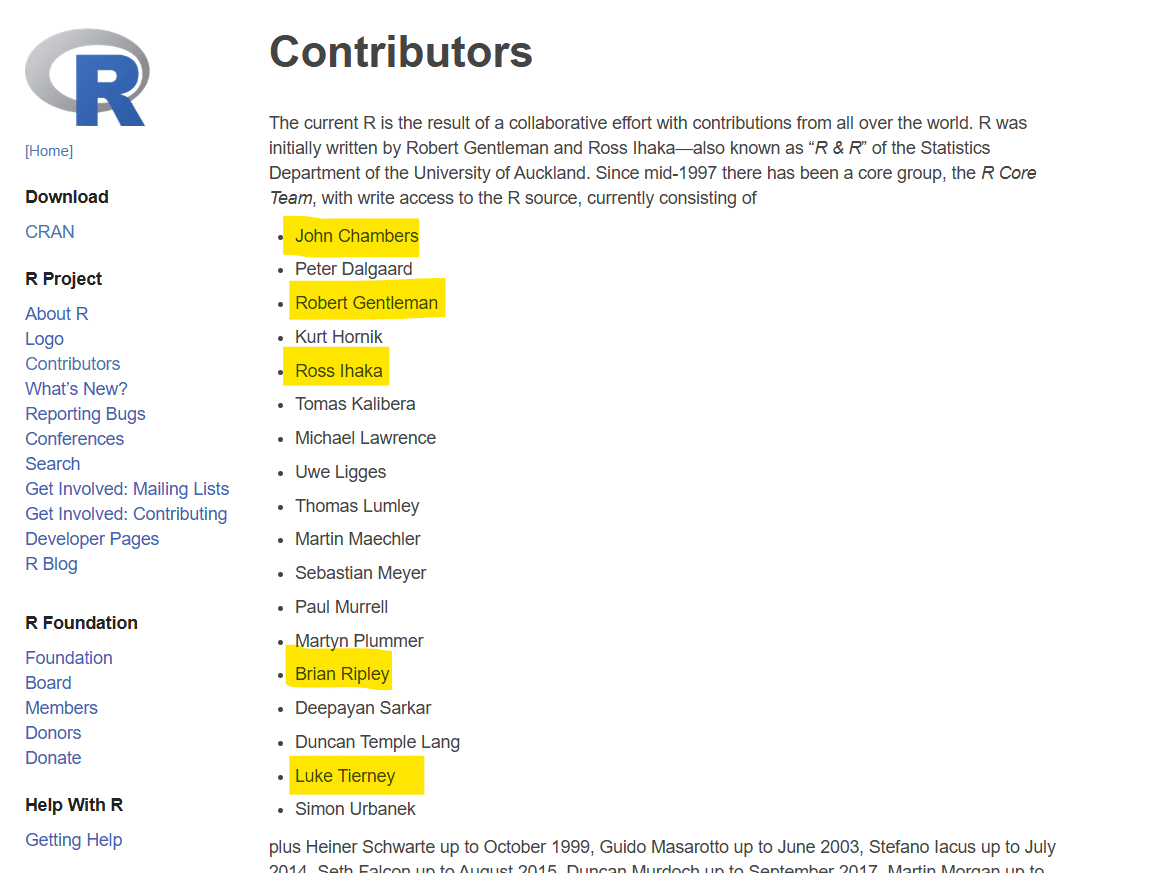This screenshot has height=873, width=1171.
Task: Open the Donors link
Action: [x=54, y=733]
